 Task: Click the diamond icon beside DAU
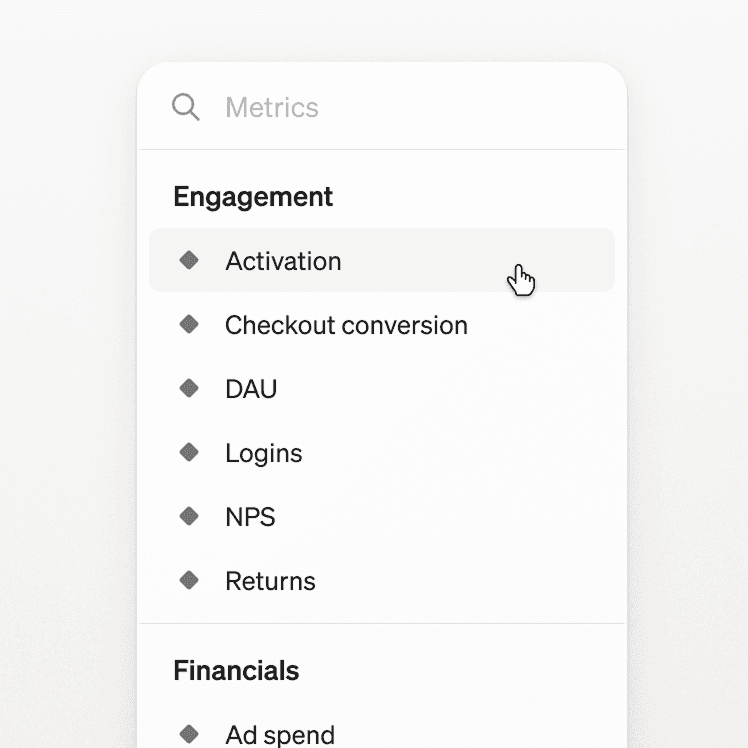click(189, 389)
